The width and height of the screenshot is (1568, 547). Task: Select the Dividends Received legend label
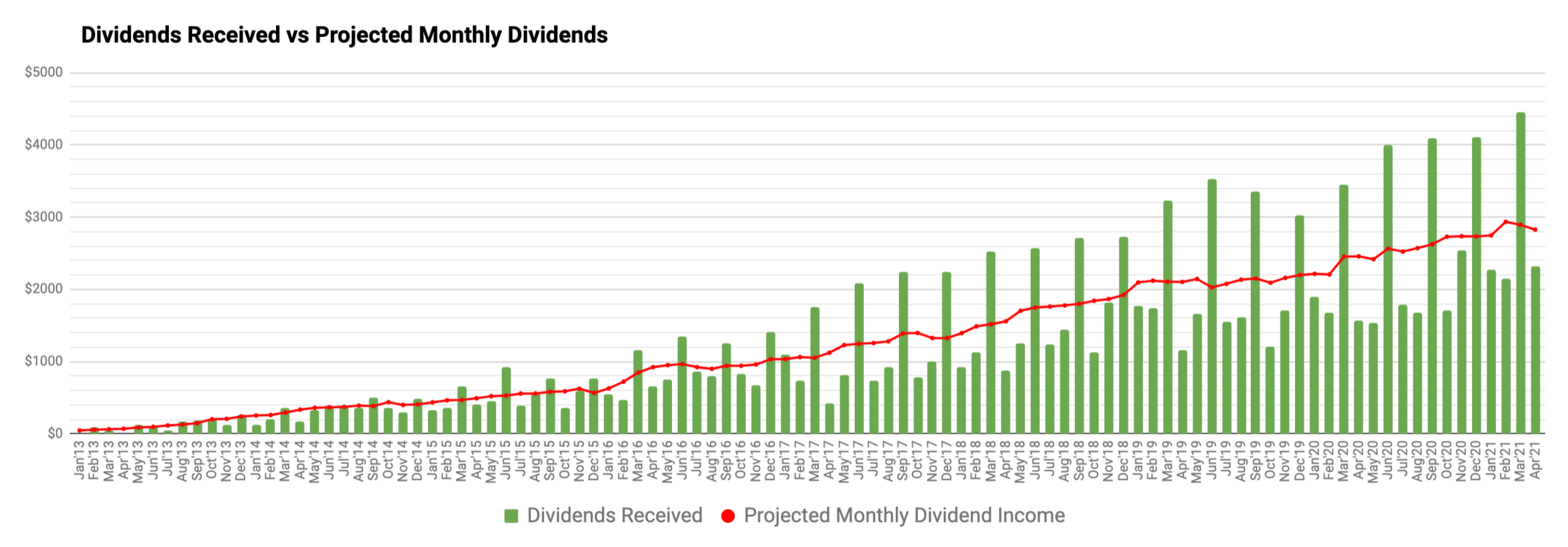click(x=615, y=515)
